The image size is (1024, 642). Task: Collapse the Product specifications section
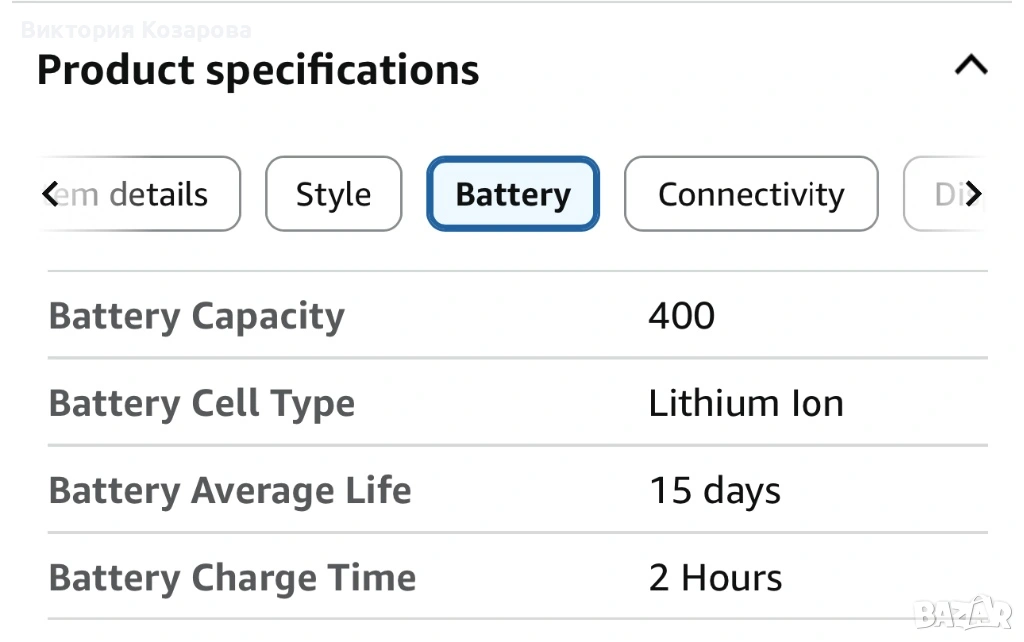970,67
